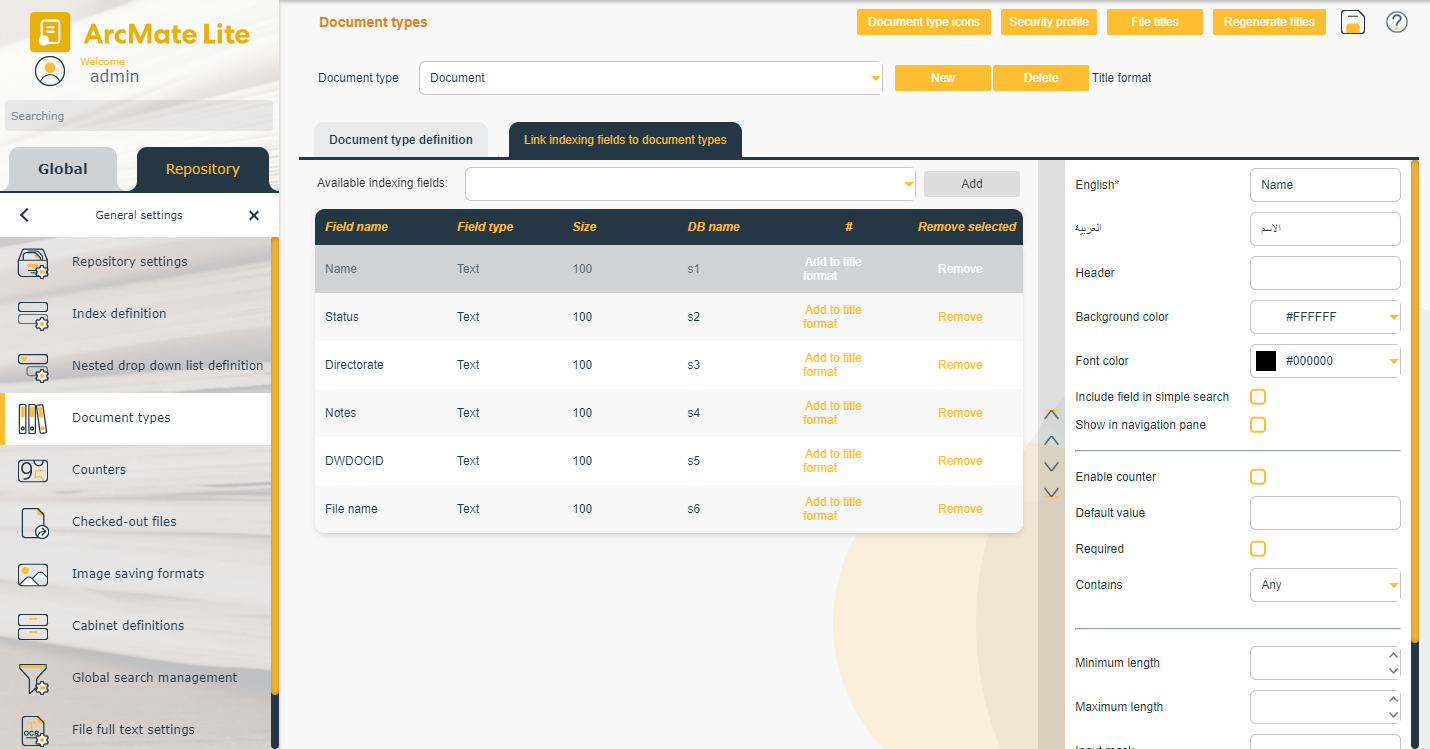Select the Index definition icon
The height and width of the screenshot is (749, 1430).
[x=33, y=314]
